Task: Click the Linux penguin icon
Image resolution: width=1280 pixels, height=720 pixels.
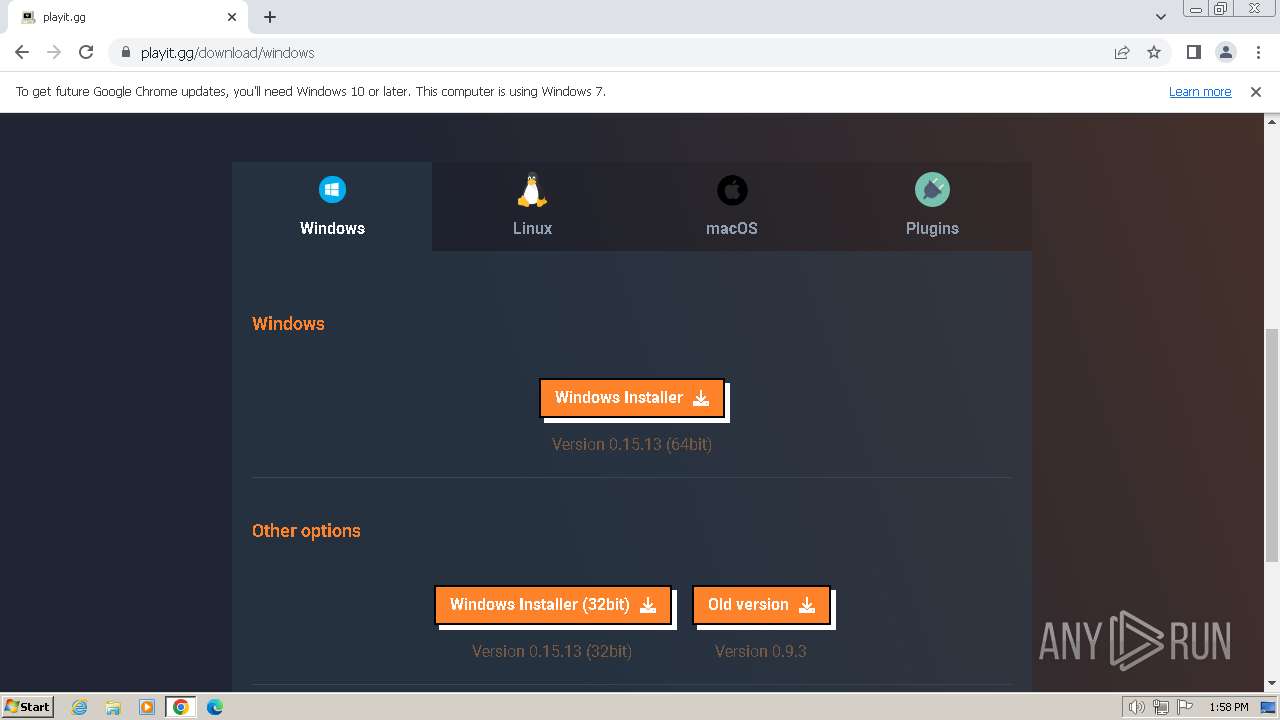Action: click(x=532, y=189)
